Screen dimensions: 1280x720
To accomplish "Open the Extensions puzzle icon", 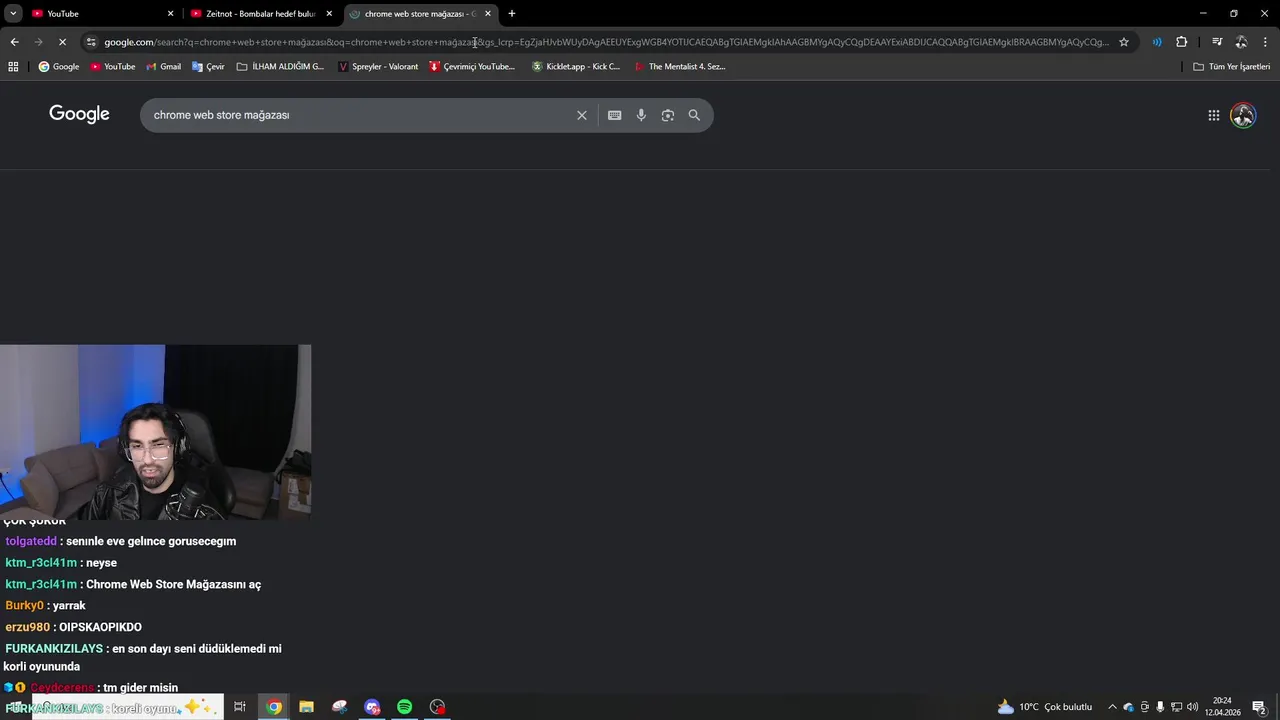I will (1181, 42).
